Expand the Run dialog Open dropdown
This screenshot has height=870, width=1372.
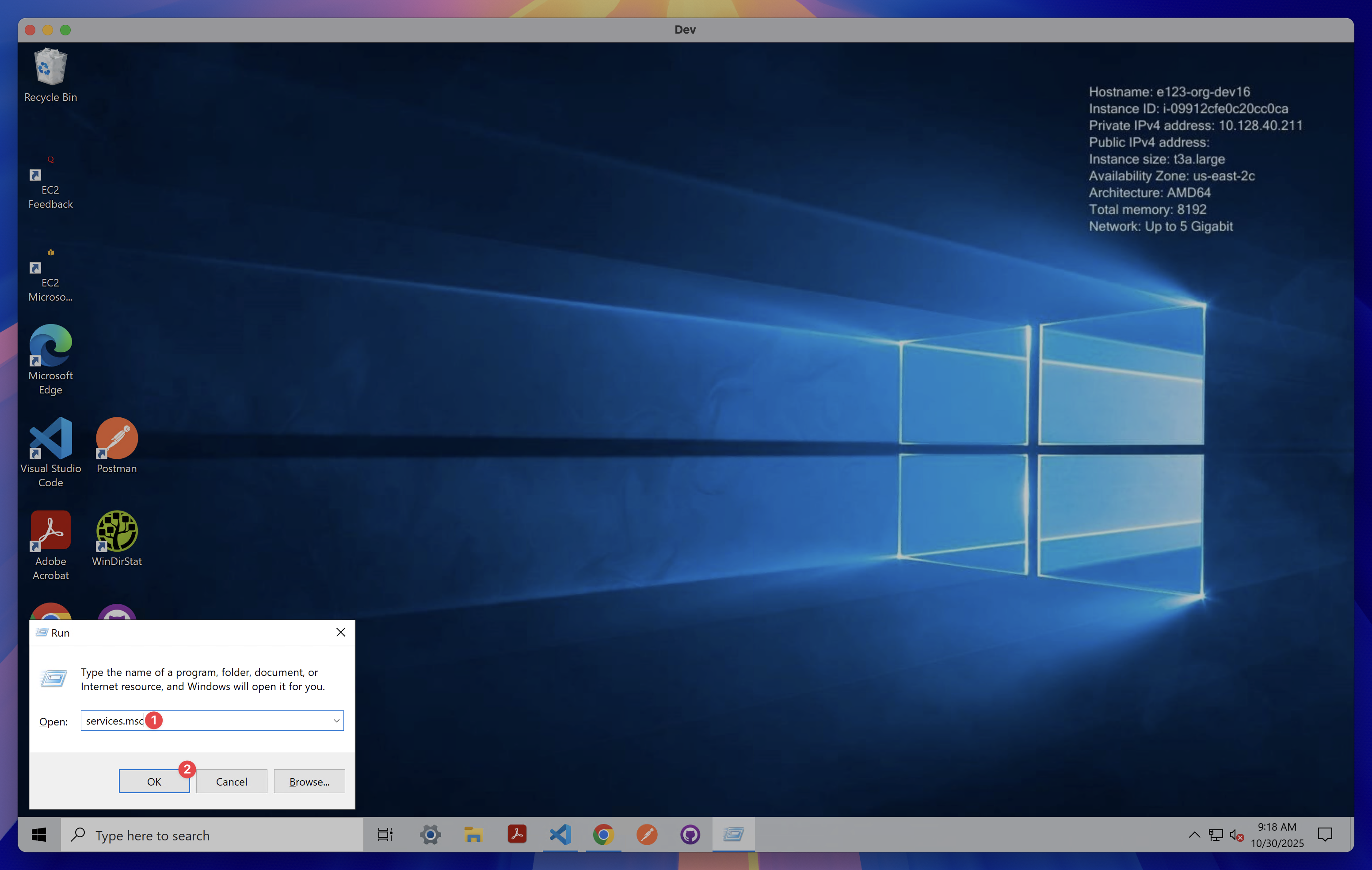[x=336, y=721]
